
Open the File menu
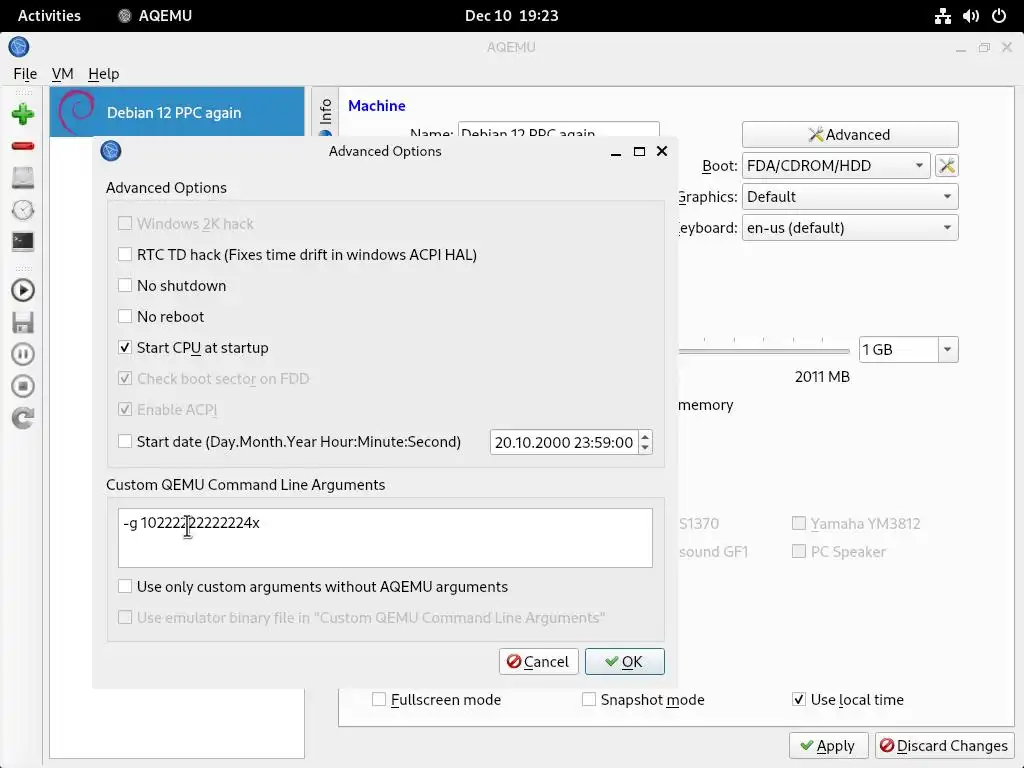pyautogui.click(x=25, y=74)
